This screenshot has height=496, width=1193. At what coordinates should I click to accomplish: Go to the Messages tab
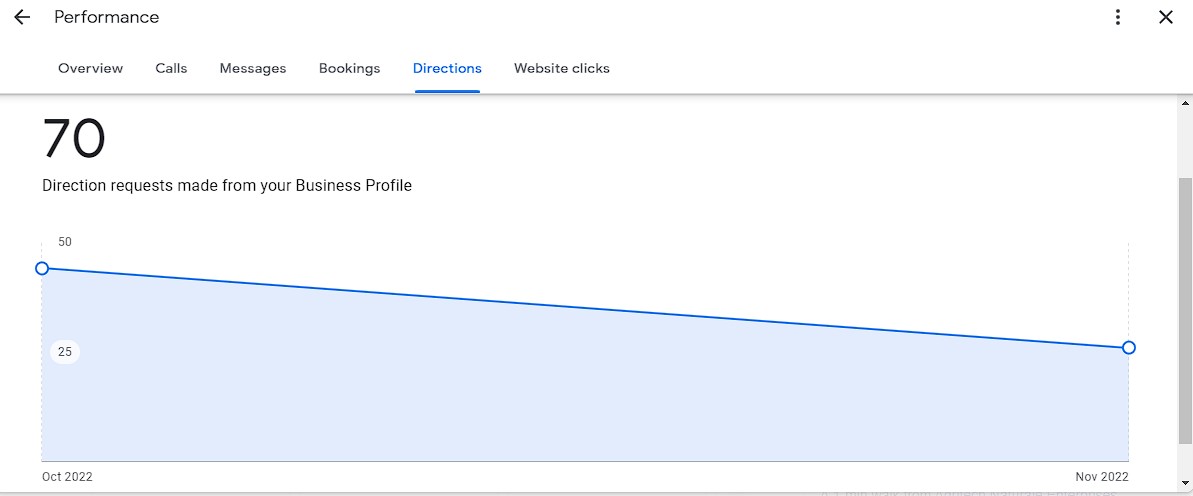coord(253,69)
